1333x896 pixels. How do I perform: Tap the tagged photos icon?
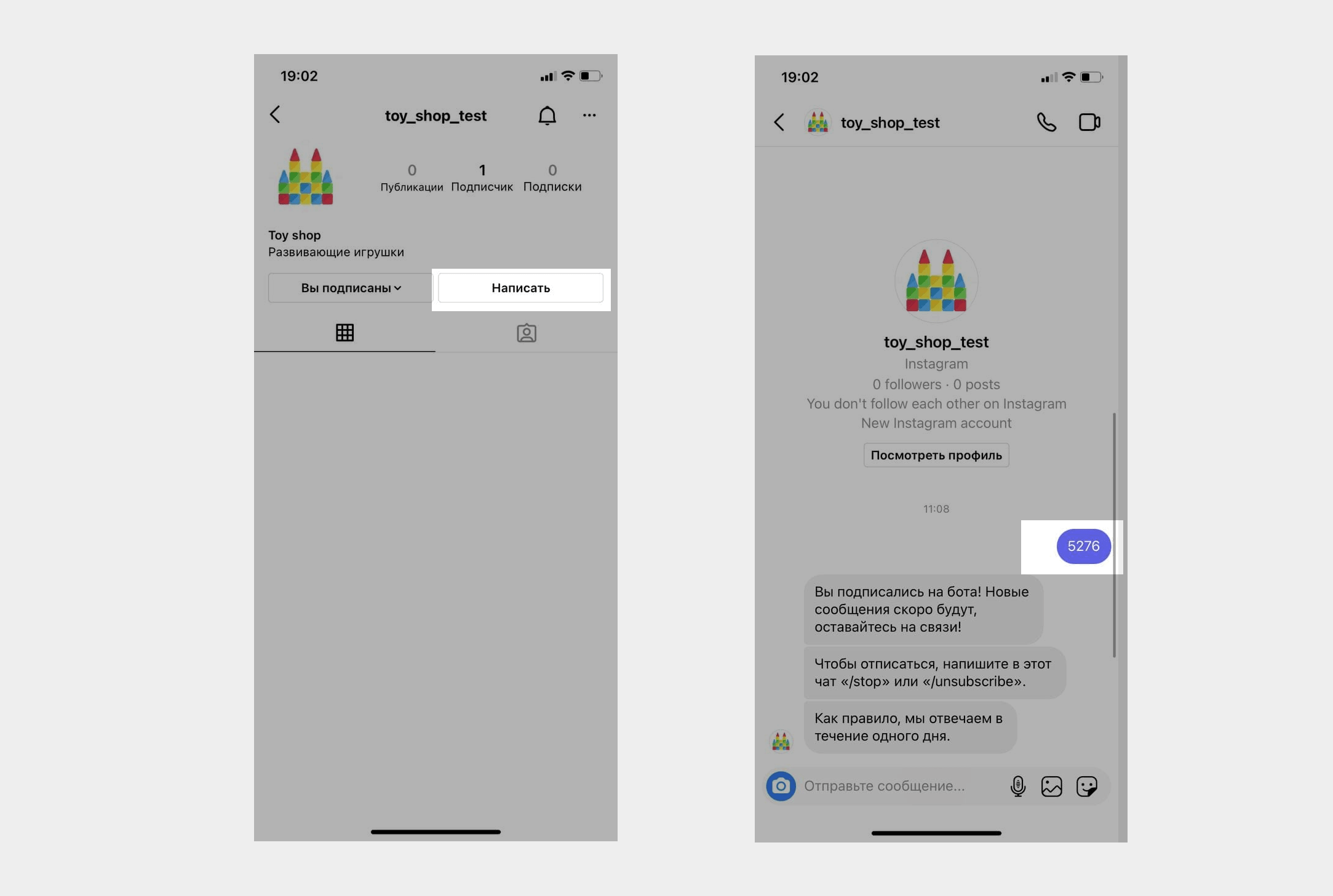(526, 332)
